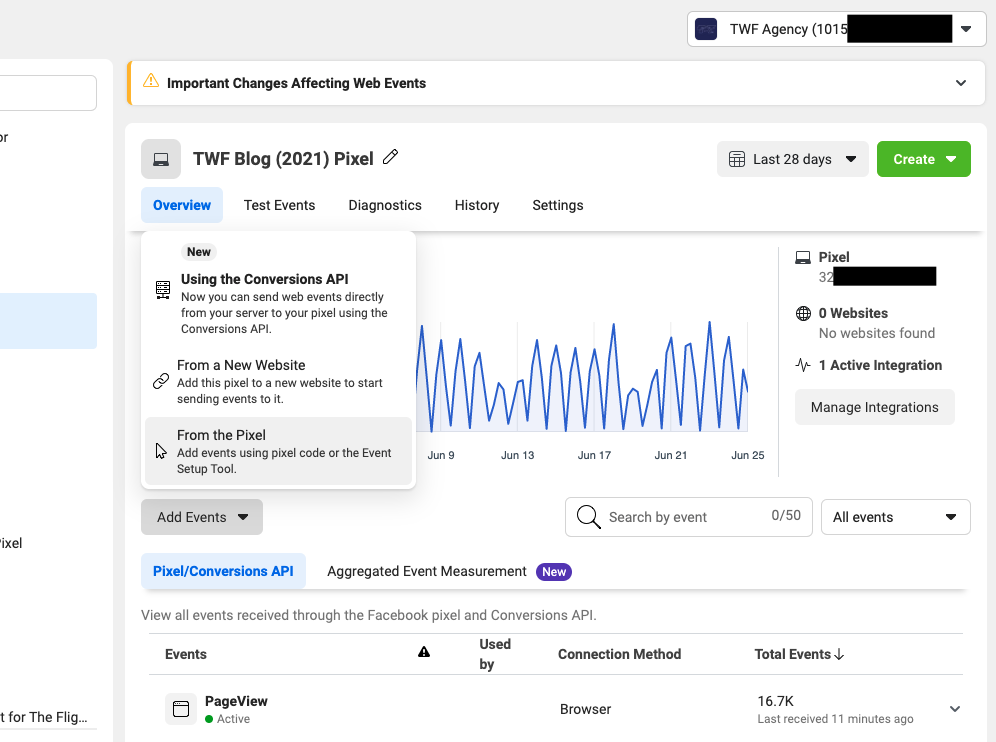Switch to the Test Events tab
The width and height of the screenshot is (996, 742).
click(279, 205)
